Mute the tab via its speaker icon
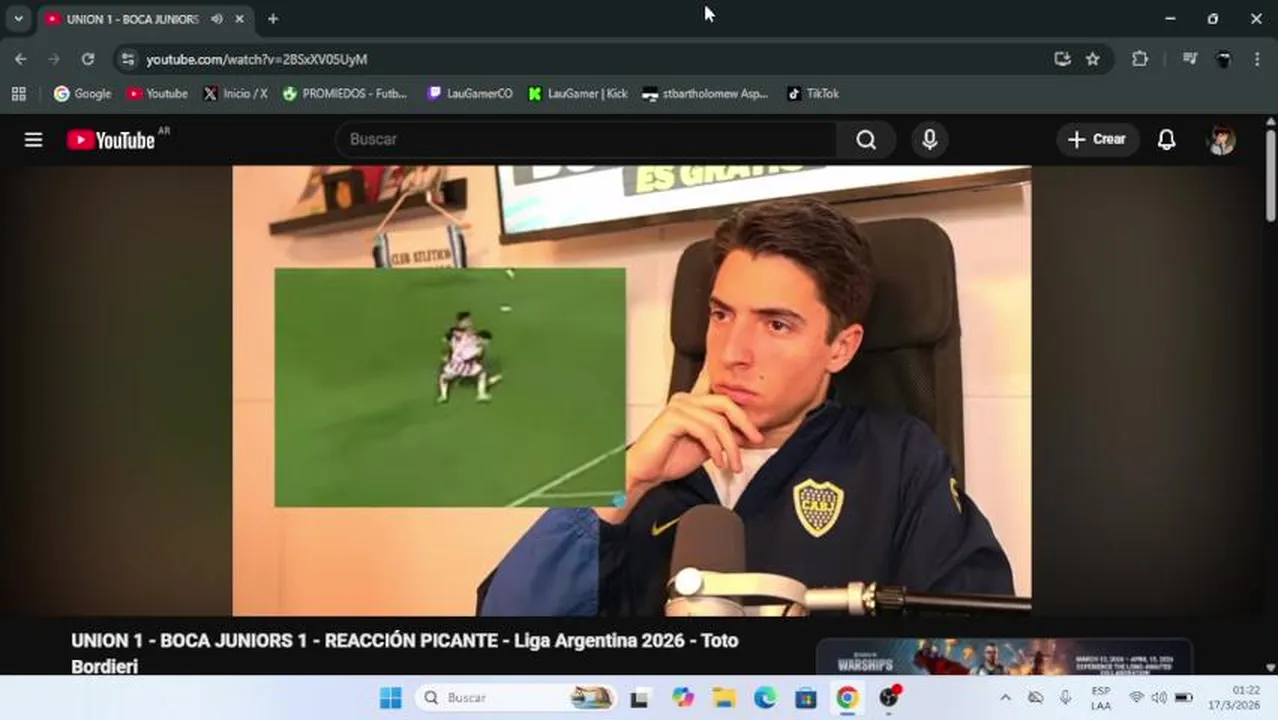 (217, 19)
